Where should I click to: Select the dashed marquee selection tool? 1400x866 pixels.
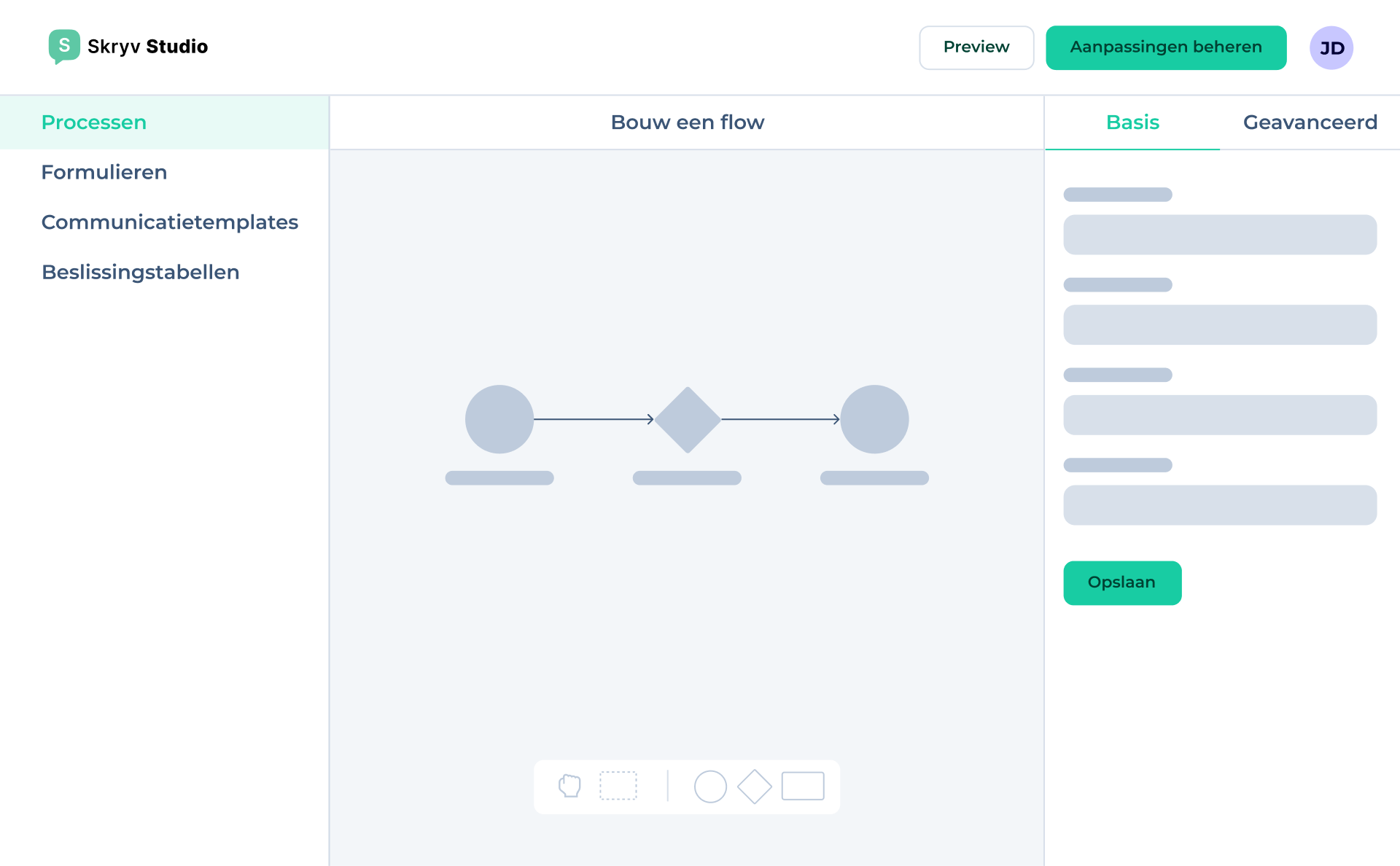point(618,786)
